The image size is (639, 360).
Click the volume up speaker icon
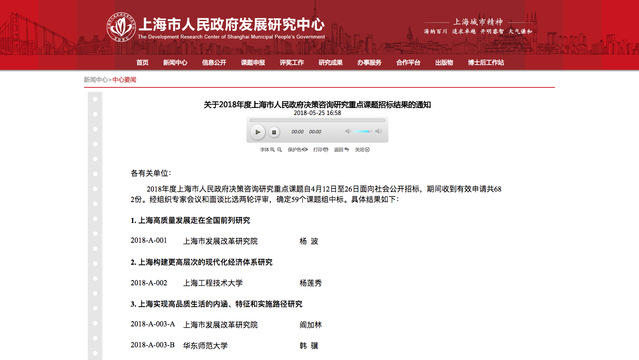pyautogui.click(x=379, y=131)
